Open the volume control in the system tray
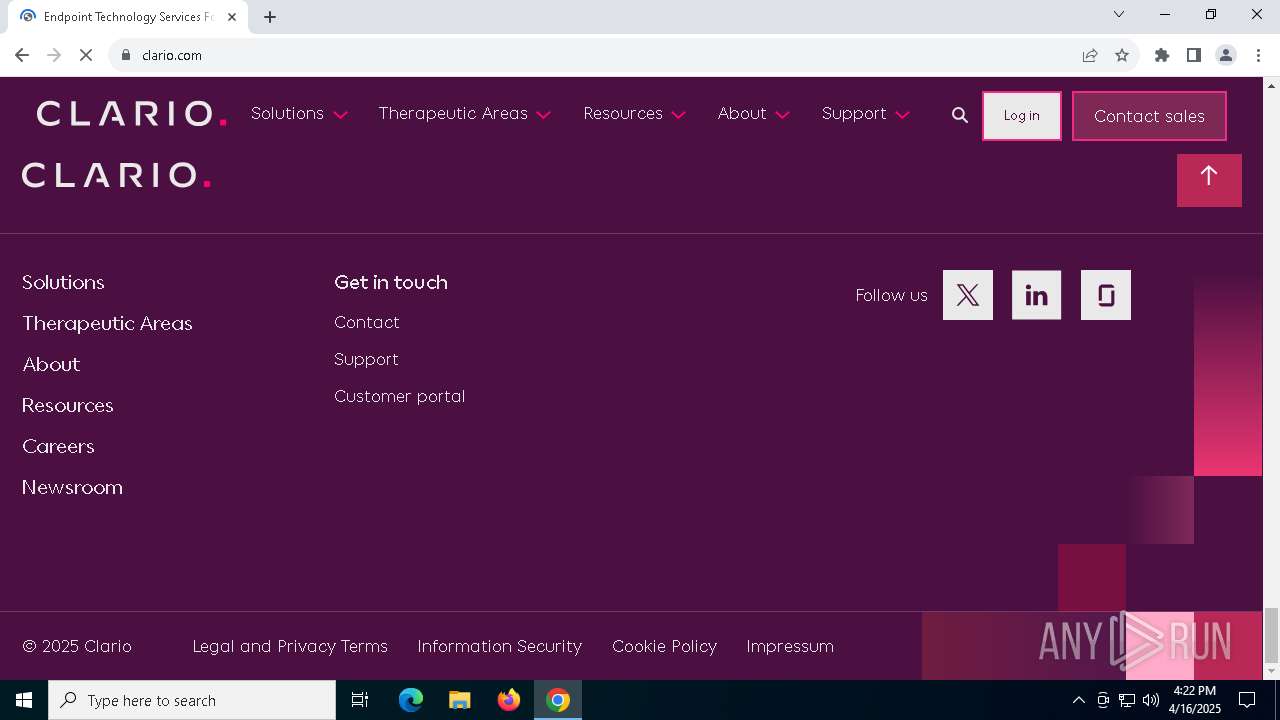This screenshot has width=1280, height=720. [1151, 700]
